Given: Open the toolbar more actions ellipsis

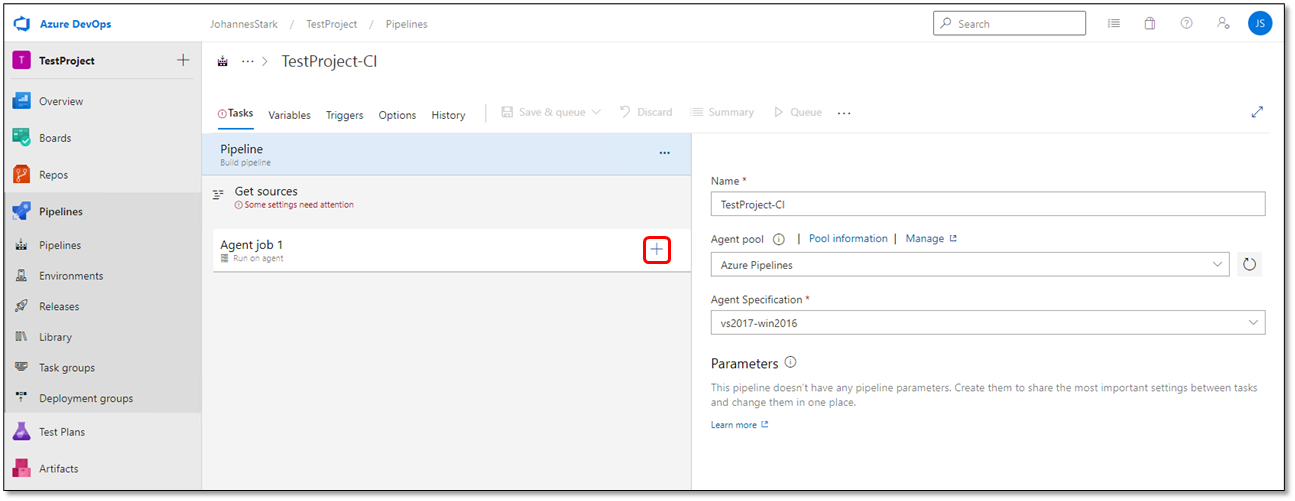Looking at the screenshot, I should point(844,113).
